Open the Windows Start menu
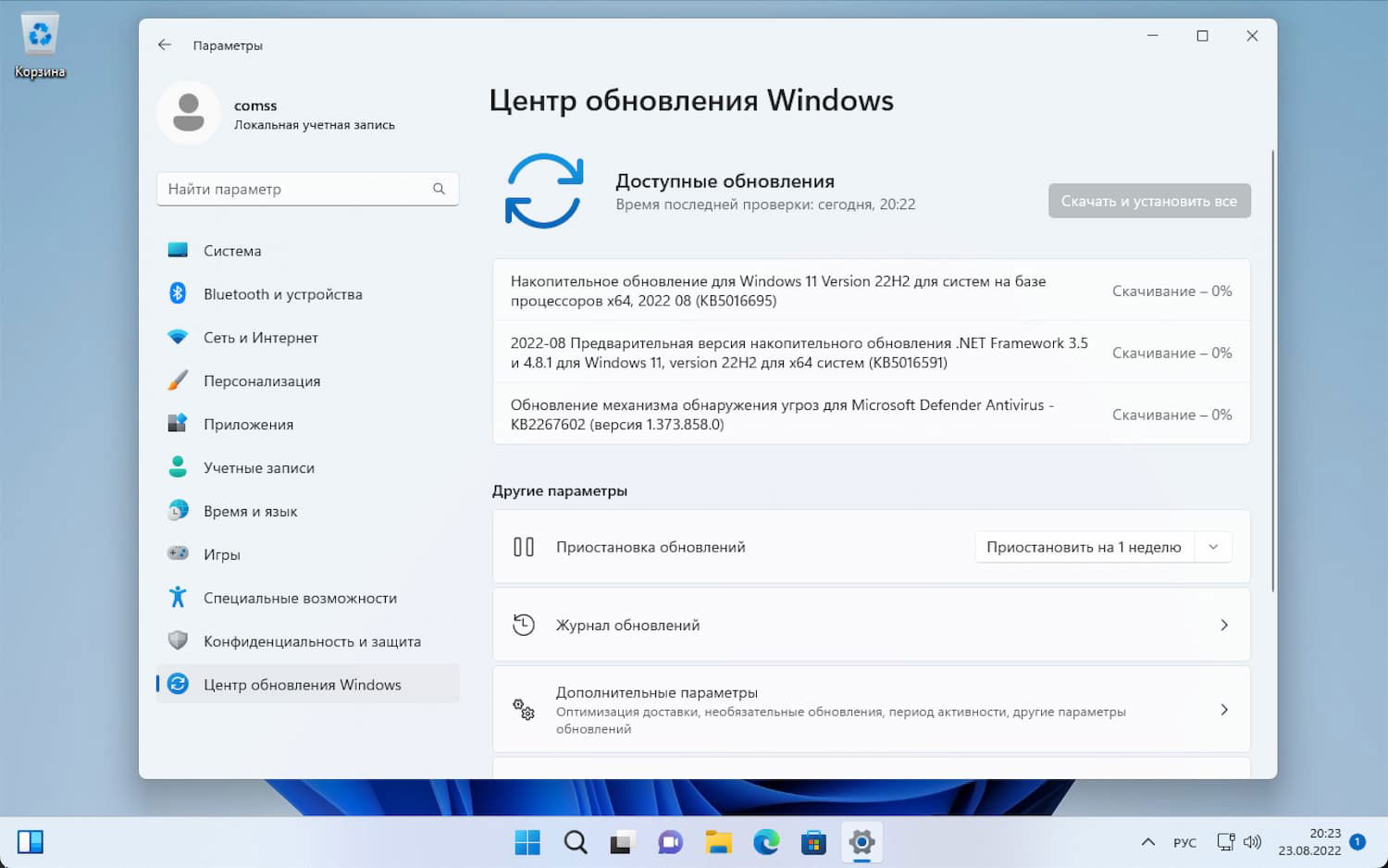Image resolution: width=1388 pixels, height=868 pixels. (527, 842)
